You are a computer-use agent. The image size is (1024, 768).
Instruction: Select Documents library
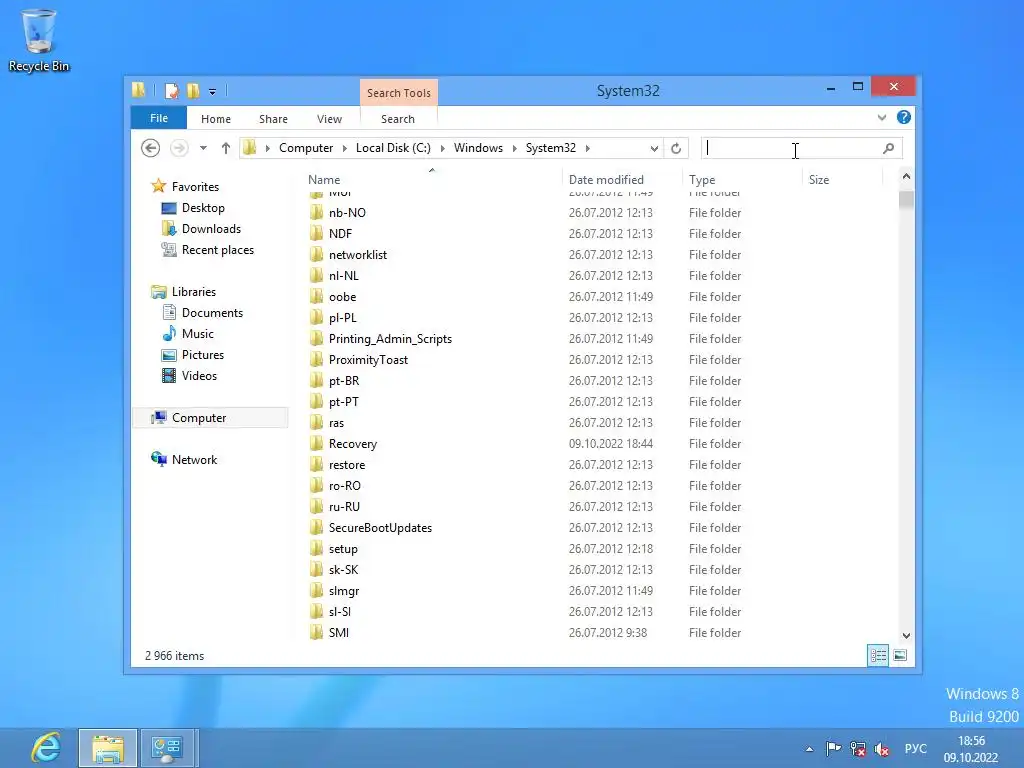tap(212, 313)
